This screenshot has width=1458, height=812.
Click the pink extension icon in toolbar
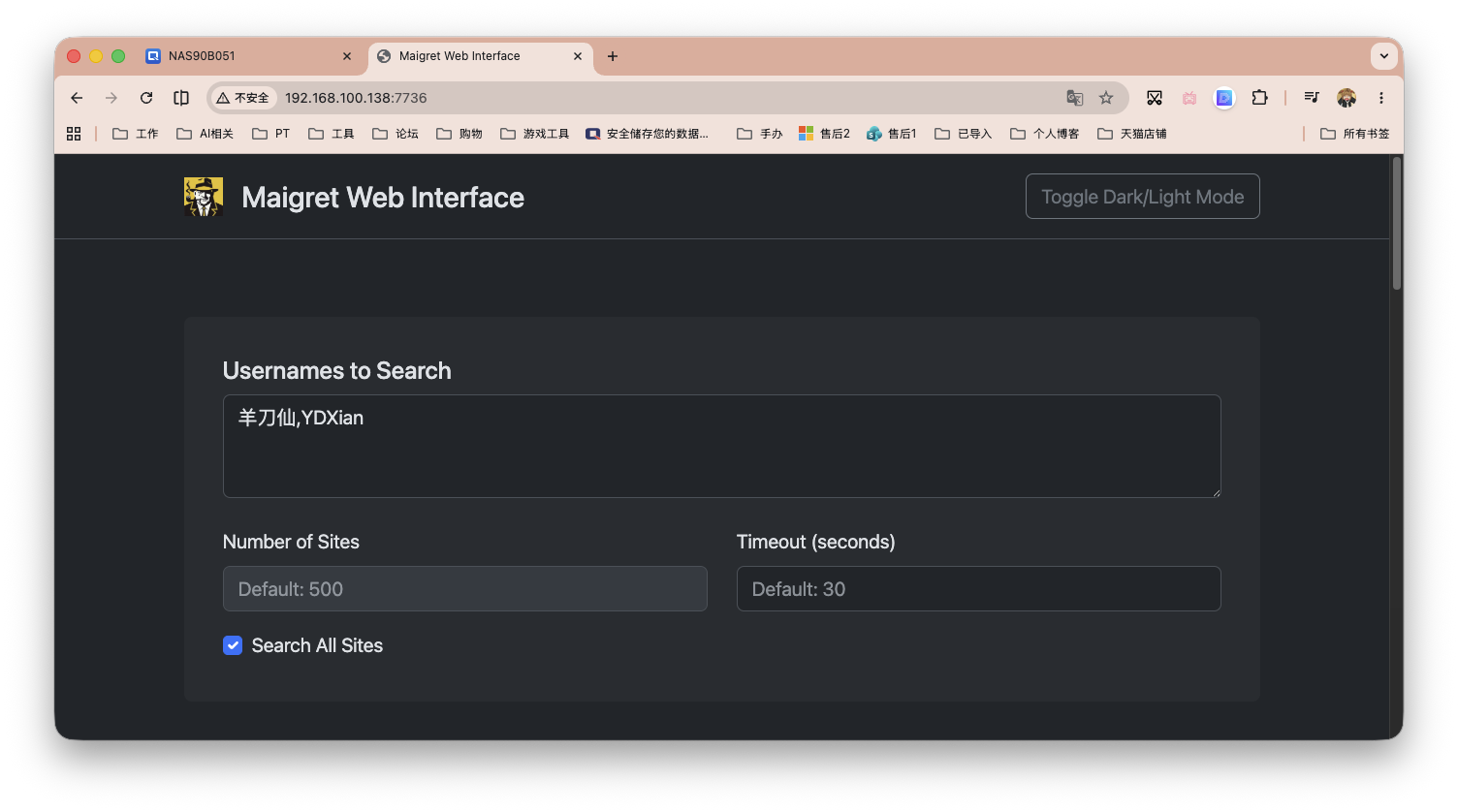(x=1189, y=98)
